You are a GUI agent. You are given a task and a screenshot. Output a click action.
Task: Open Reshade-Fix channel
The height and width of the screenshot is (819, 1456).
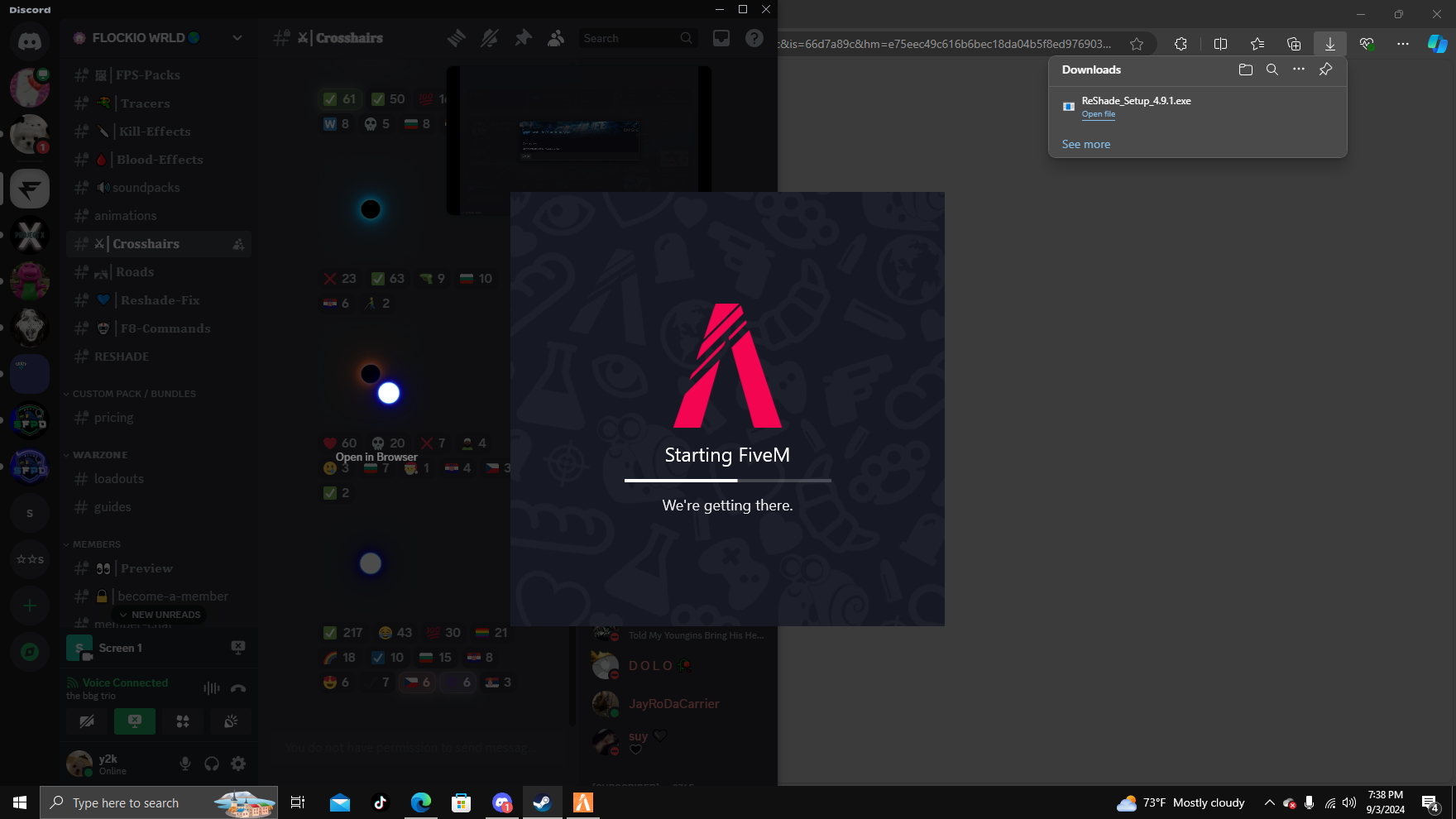coord(159,300)
